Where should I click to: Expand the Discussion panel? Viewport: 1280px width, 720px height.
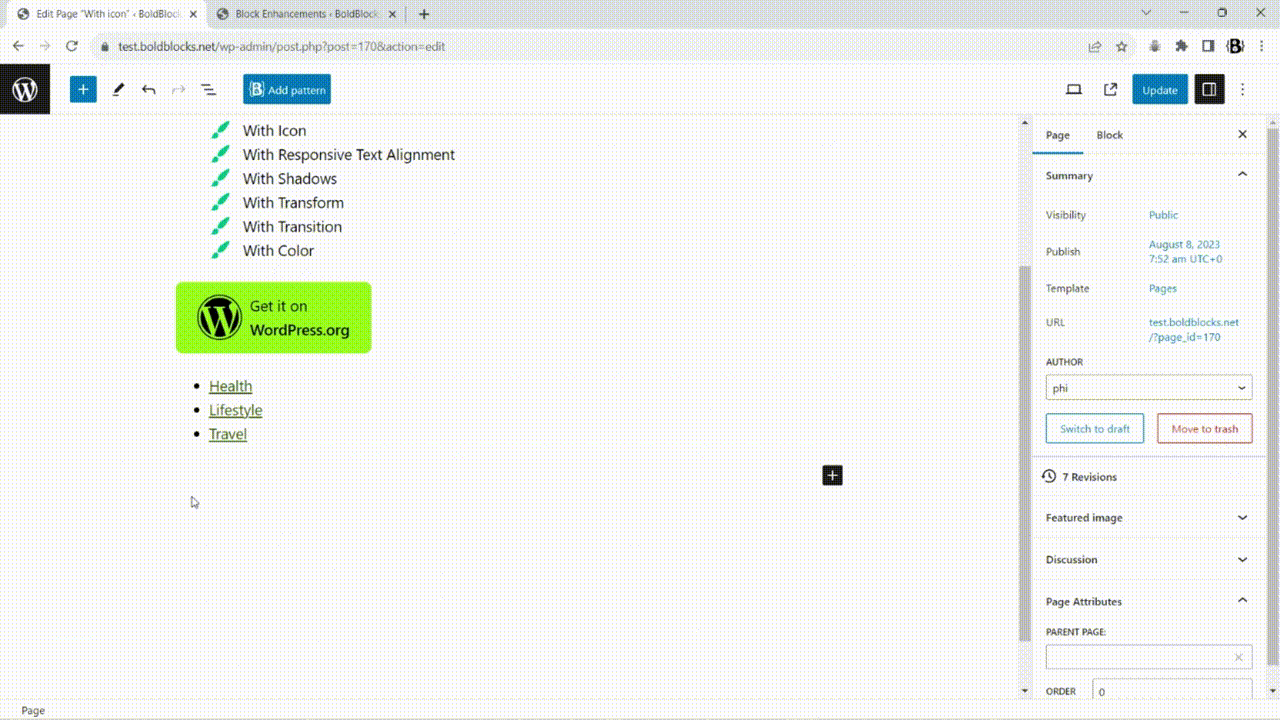[x=1148, y=560]
